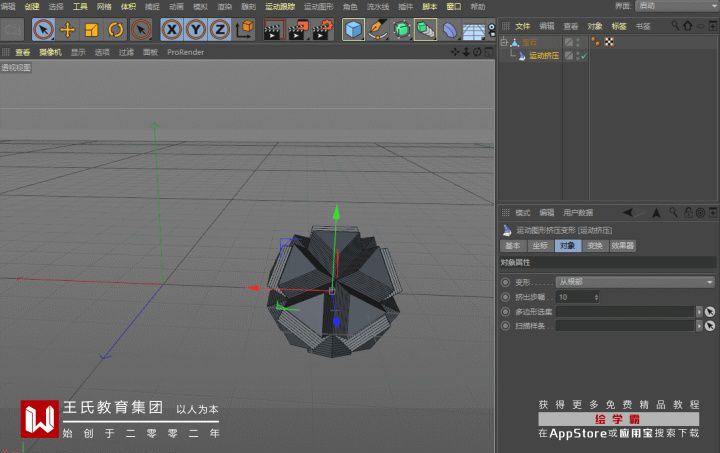Click Object Manager search magnifier icon
The height and width of the screenshot is (453, 720).
pos(675,26)
